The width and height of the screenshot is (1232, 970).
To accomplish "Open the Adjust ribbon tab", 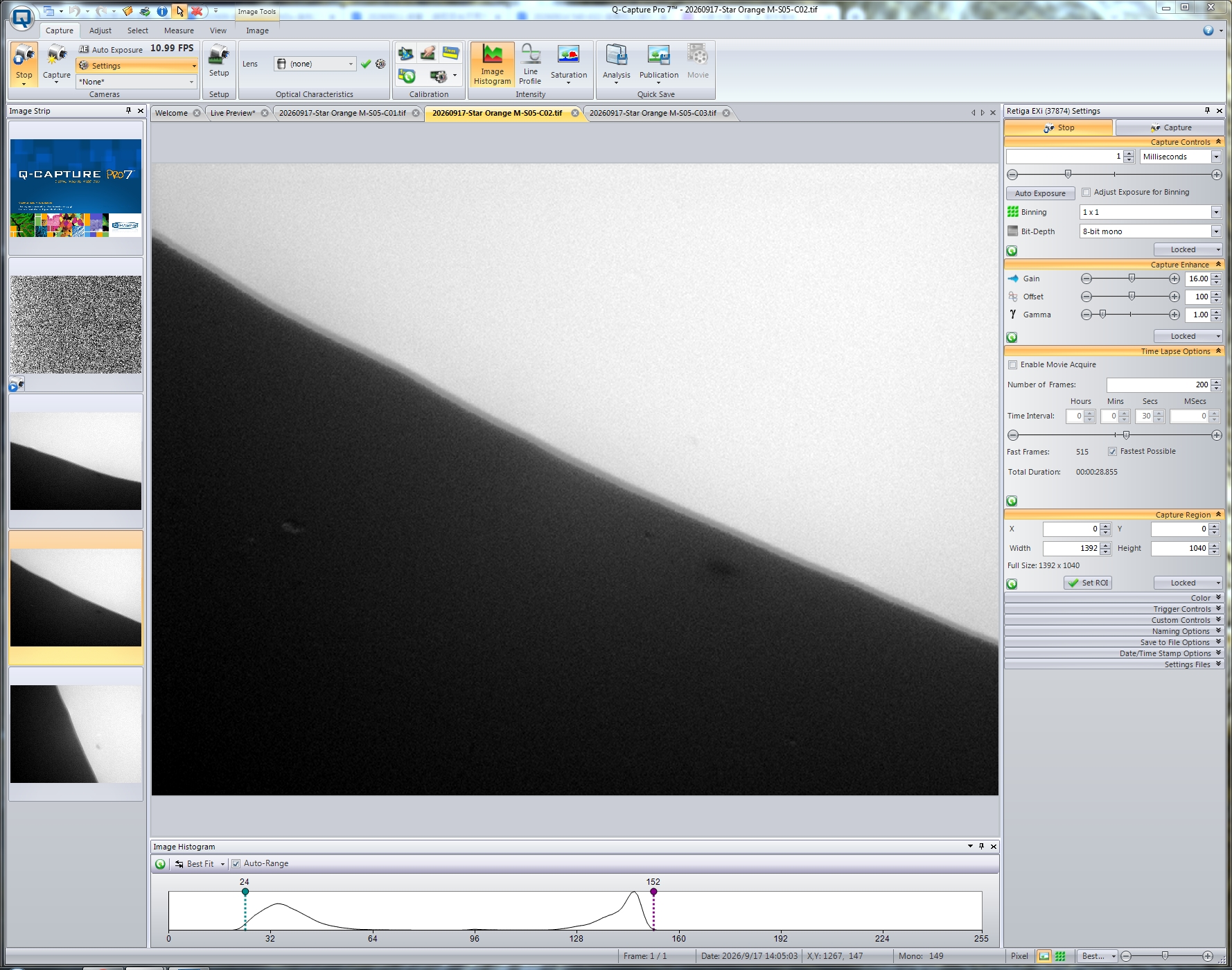I will click(x=100, y=30).
